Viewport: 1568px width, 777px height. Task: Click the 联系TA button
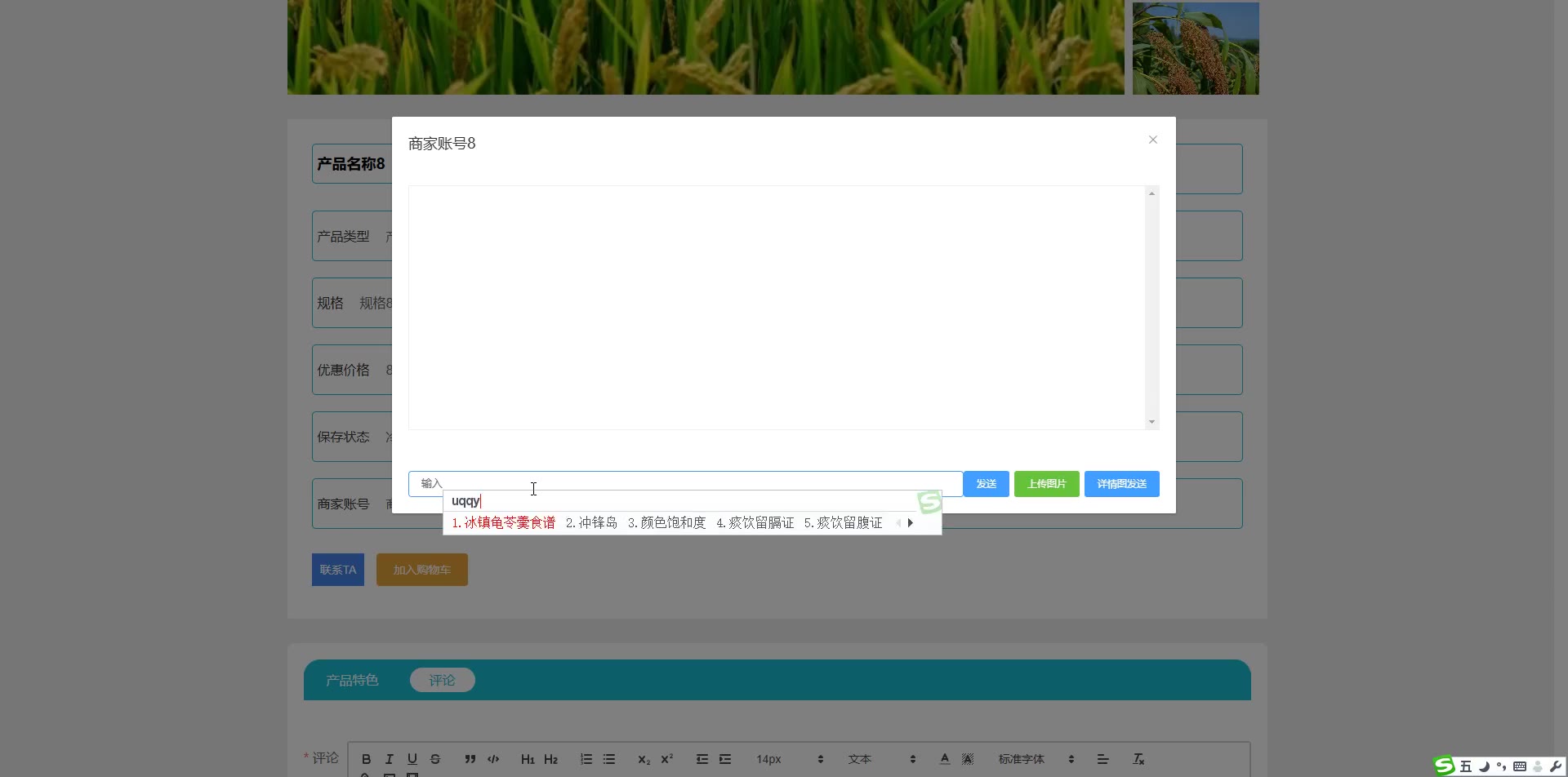(338, 570)
